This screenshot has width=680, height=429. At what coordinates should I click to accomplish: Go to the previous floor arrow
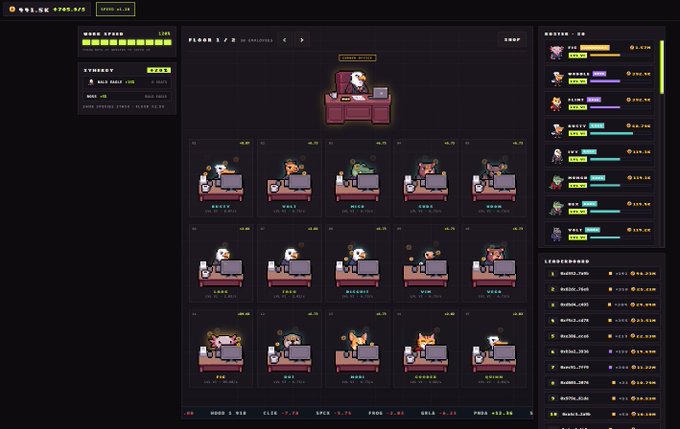[x=284, y=40]
